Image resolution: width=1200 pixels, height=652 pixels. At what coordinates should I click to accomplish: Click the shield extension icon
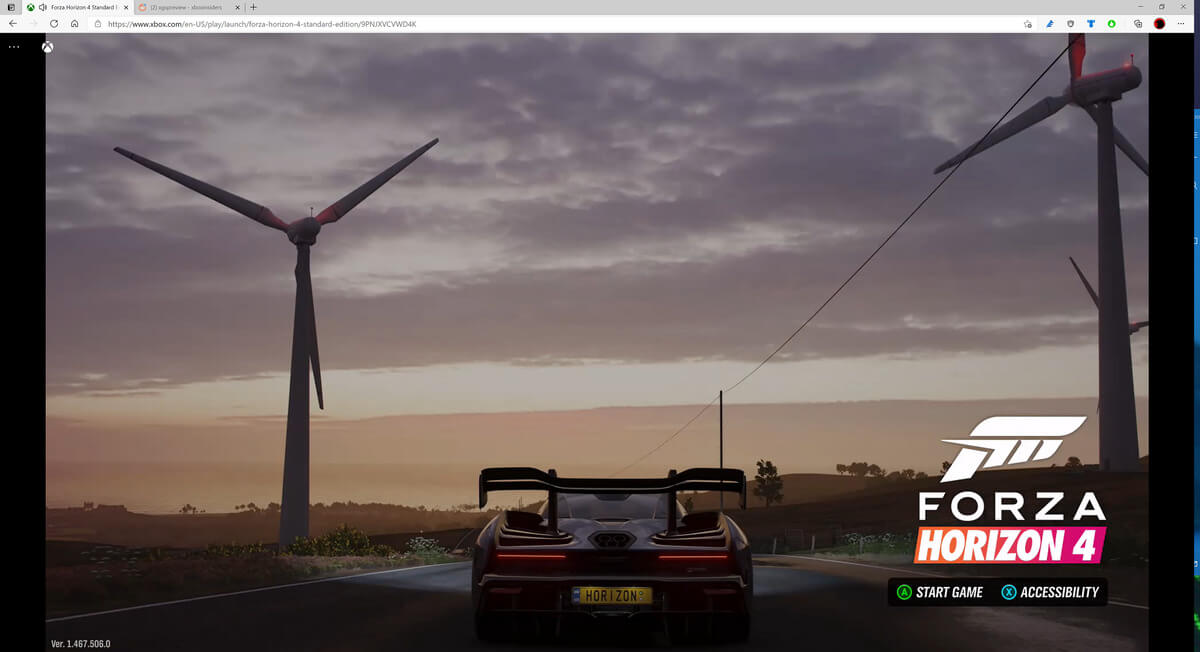(x=1071, y=23)
